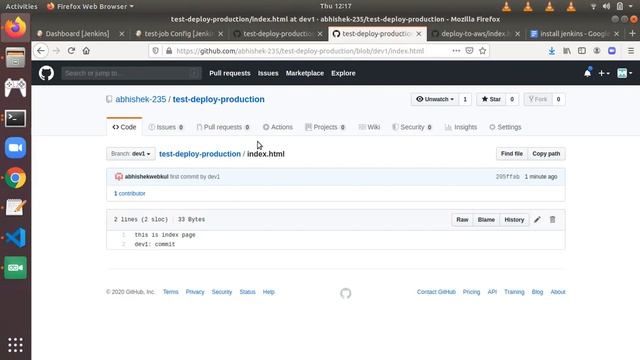The height and width of the screenshot is (360, 640).
Task: Open Firefox account icon in toolbar
Action: pyautogui.click(x=597, y=51)
